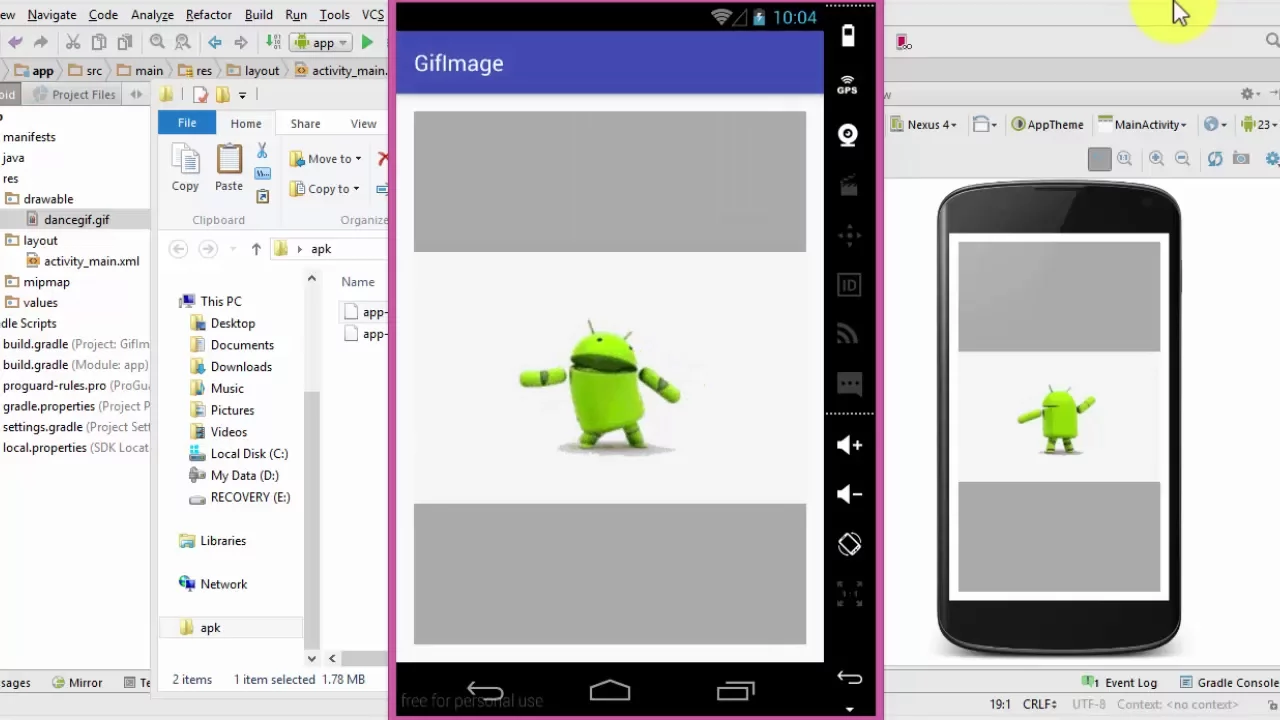The width and height of the screenshot is (1280, 720).
Task: Select Local Disk (C:) in Explorer
Action: 238,454
